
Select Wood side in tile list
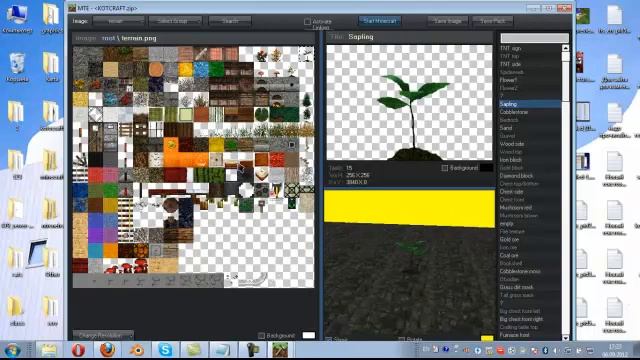(x=530, y=144)
